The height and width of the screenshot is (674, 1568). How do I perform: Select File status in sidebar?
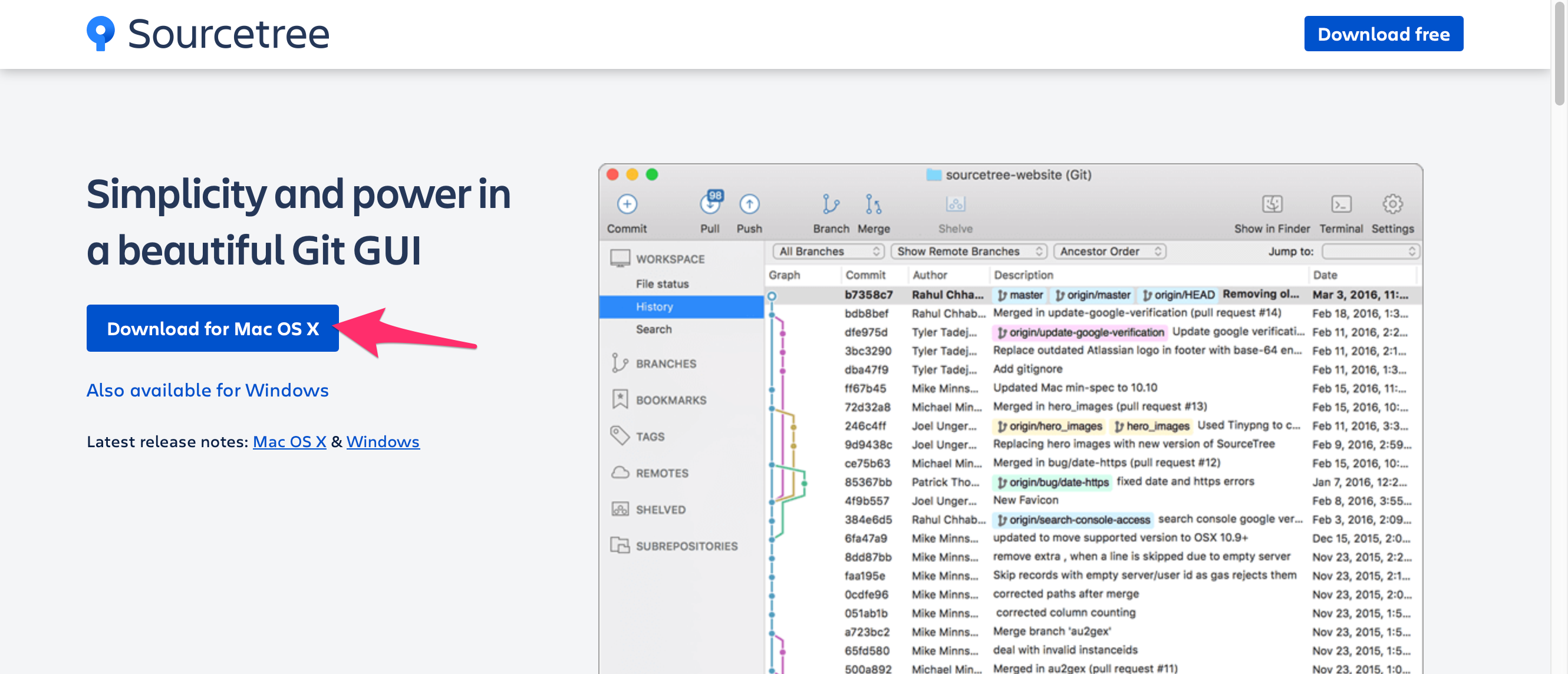(x=662, y=284)
